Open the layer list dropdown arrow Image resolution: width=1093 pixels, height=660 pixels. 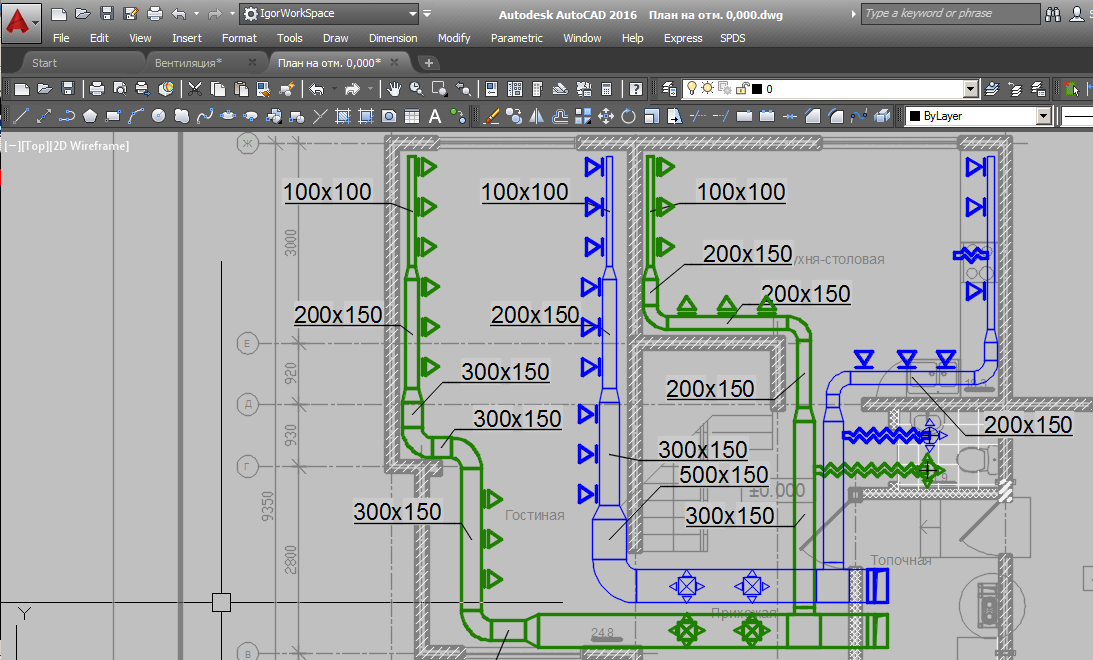click(x=970, y=89)
